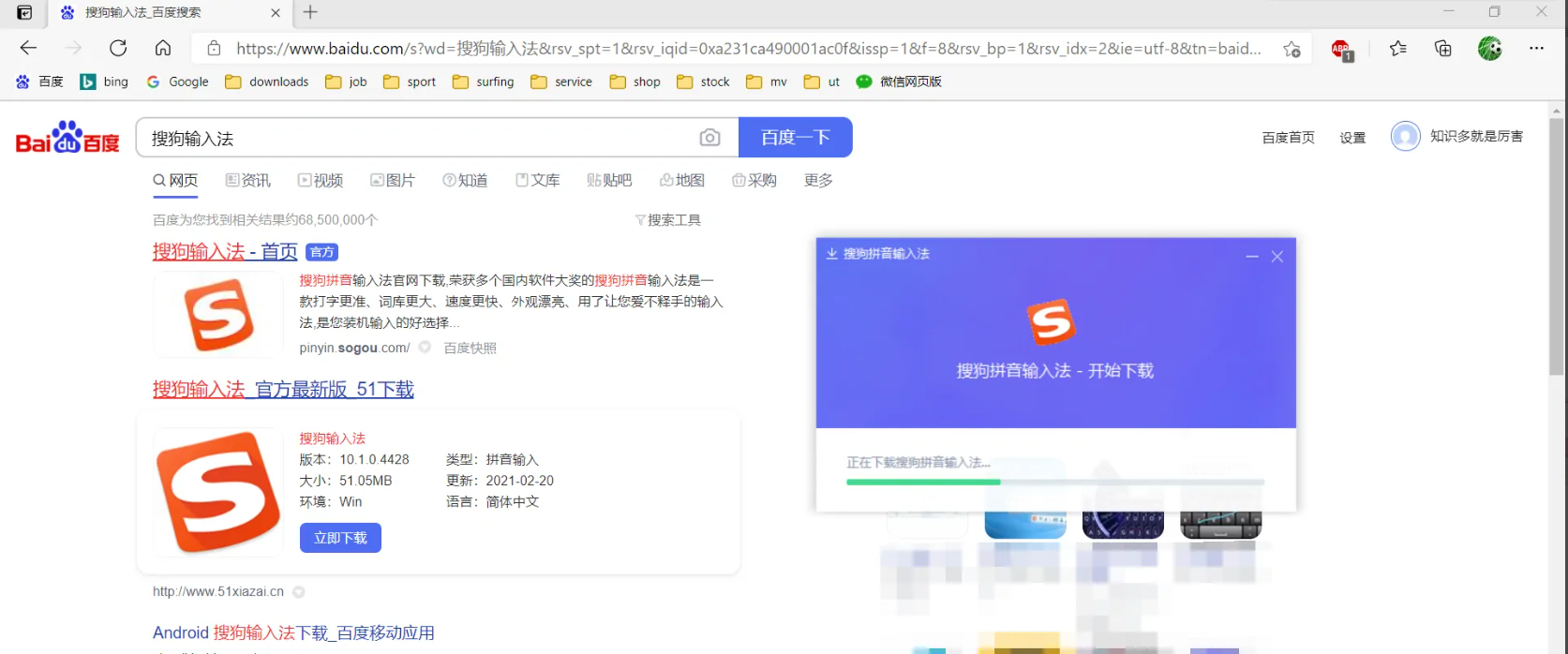Close the 搜狗拼音输入法 download dialog
This screenshot has width=1568, height=654.
click(1277, 256)
